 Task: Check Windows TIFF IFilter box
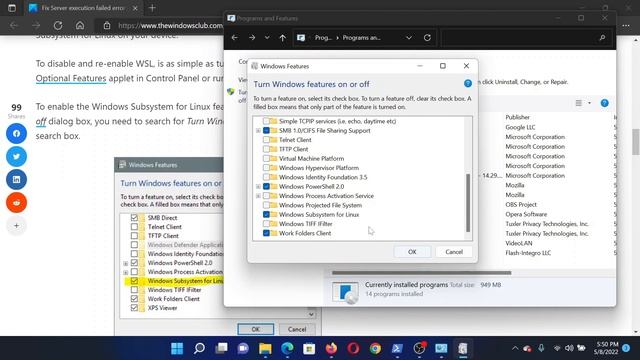click(x=266, y=224)
